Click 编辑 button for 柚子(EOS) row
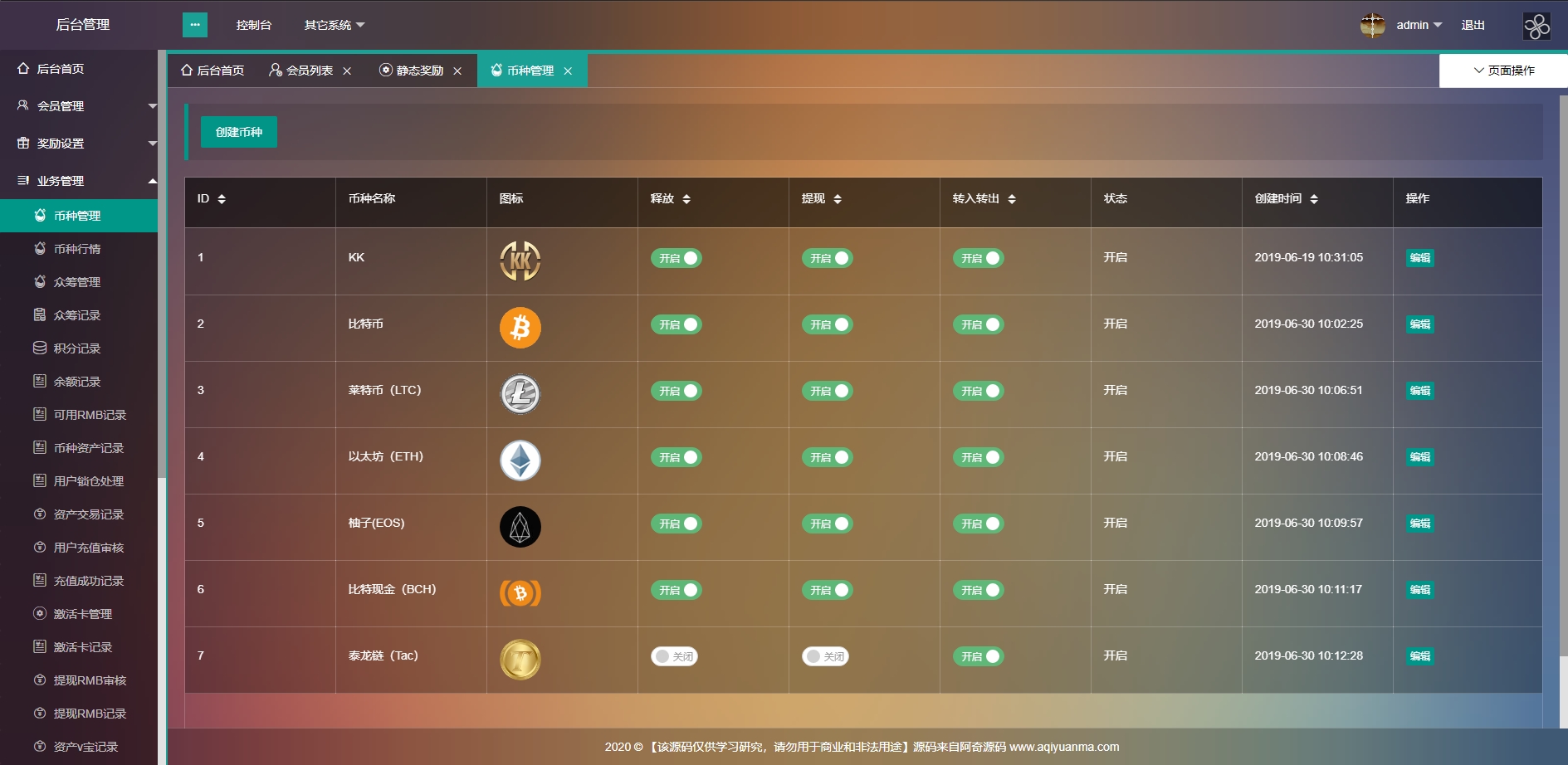 1420,524
